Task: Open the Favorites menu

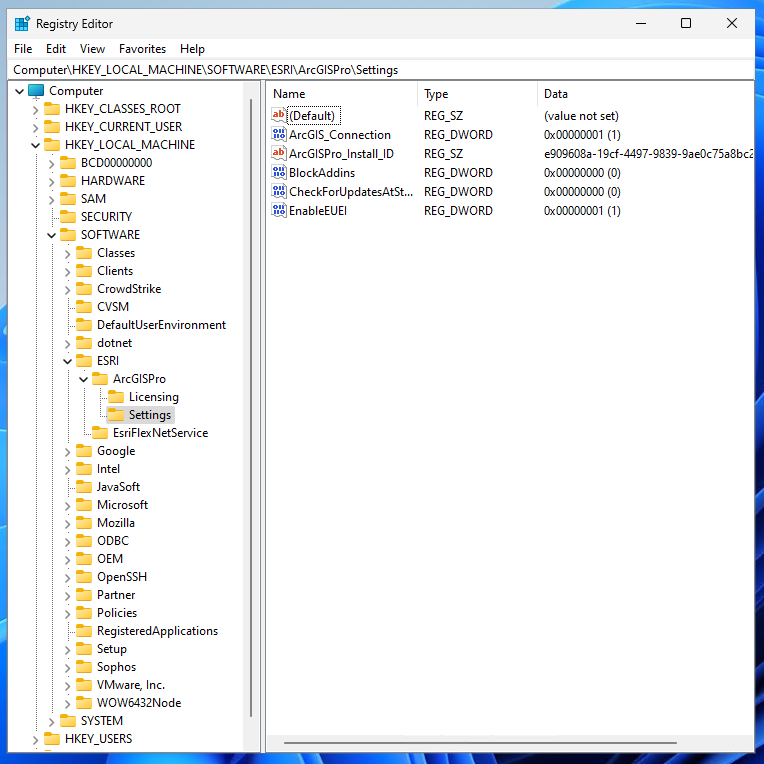Action: point(142,49)
